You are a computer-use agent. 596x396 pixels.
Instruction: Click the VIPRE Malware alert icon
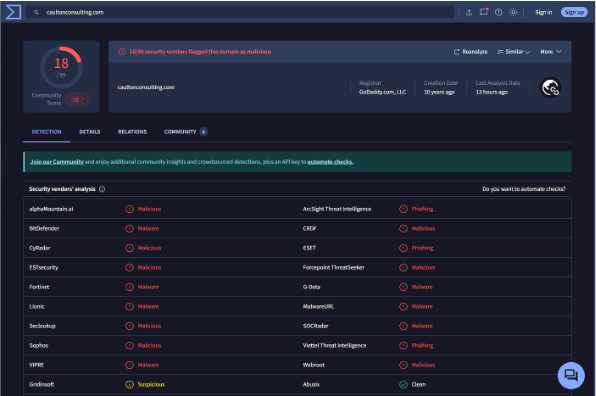130,365
